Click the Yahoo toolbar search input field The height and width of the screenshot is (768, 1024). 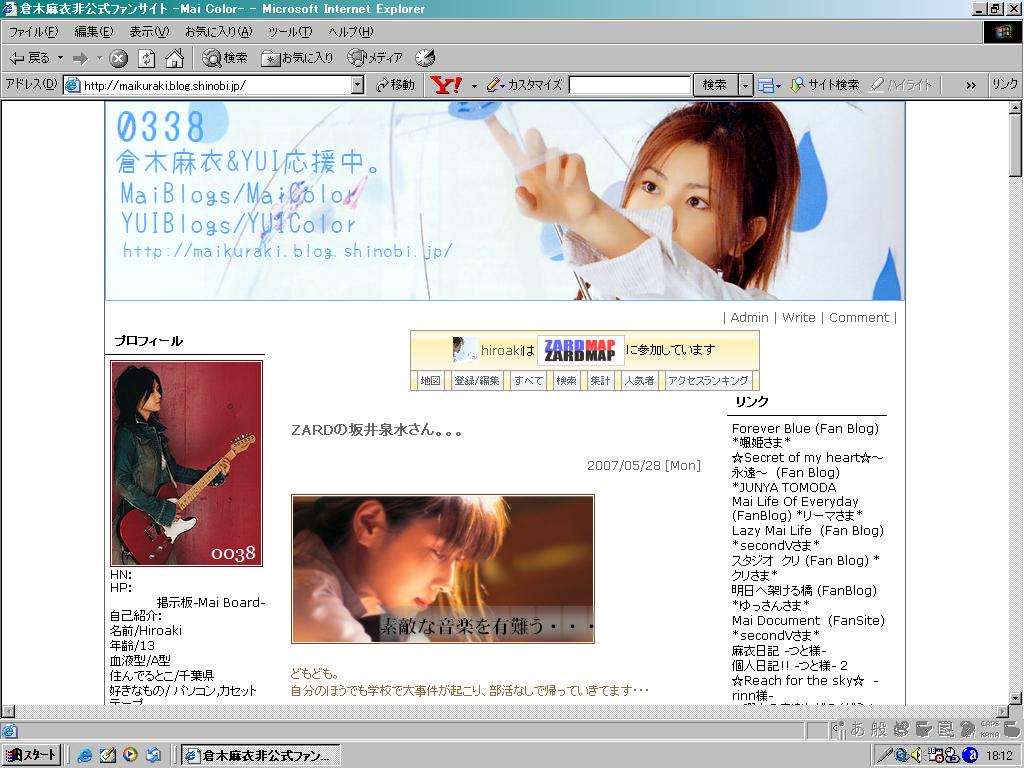[x=630, y=85]
